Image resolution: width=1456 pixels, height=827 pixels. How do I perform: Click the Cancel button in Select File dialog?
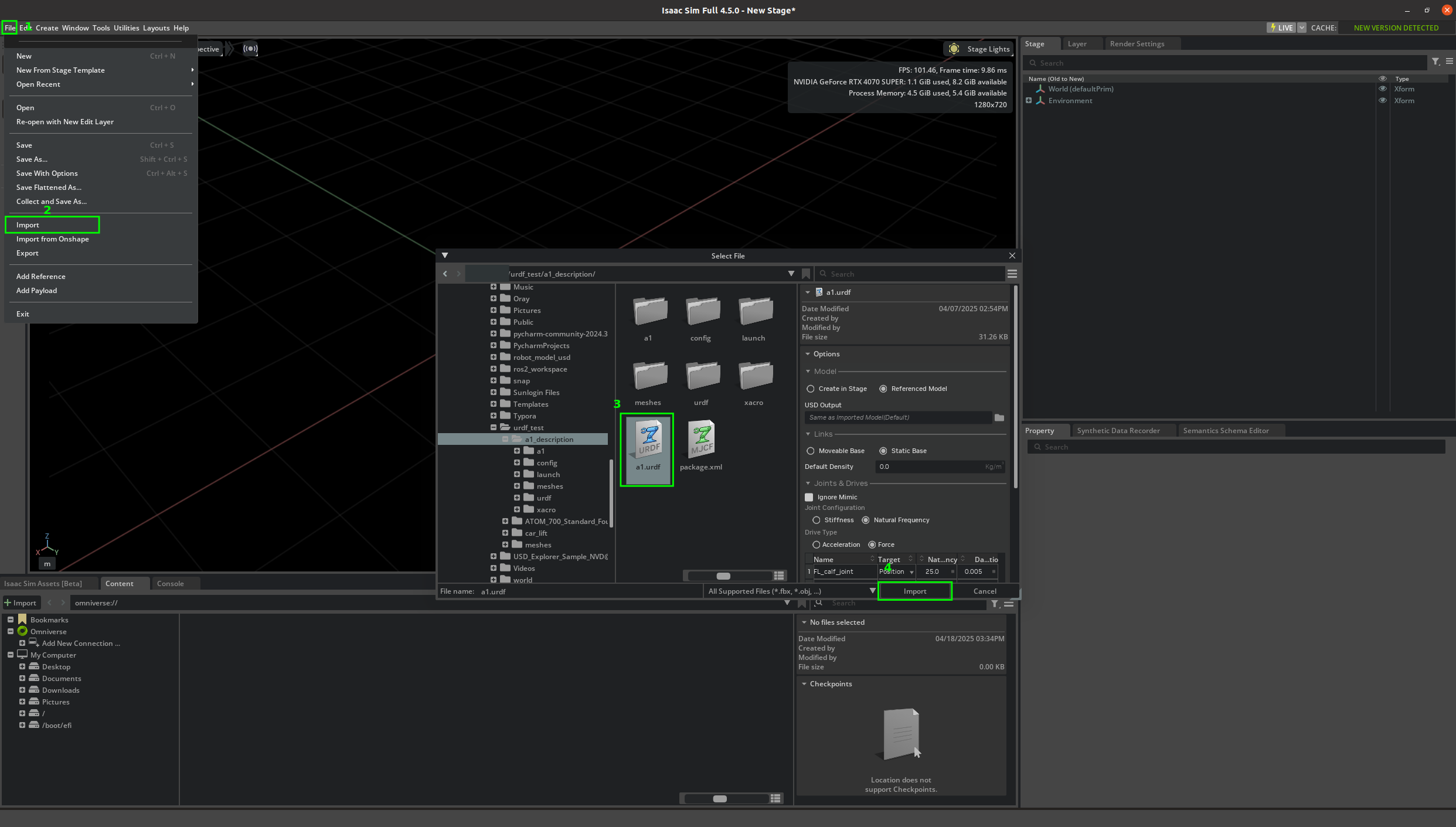point(985,591)
